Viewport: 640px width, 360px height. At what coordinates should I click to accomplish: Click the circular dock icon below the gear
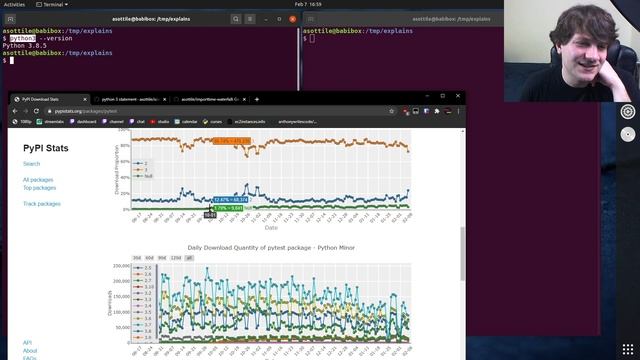click(628, 134)
